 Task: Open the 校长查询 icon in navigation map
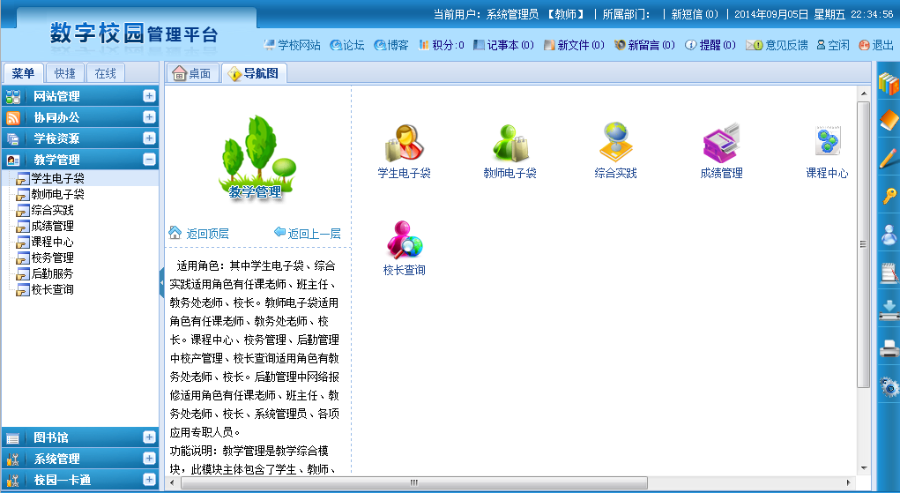[405, 239]
